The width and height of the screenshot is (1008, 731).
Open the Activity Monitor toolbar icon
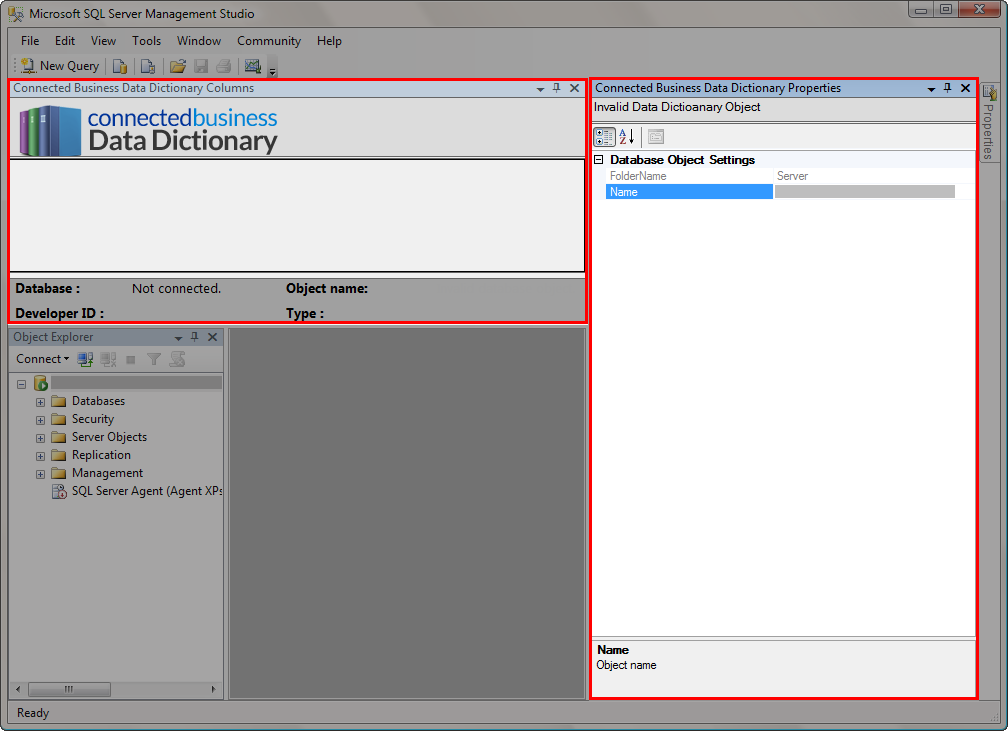click(x=252, y=66)
